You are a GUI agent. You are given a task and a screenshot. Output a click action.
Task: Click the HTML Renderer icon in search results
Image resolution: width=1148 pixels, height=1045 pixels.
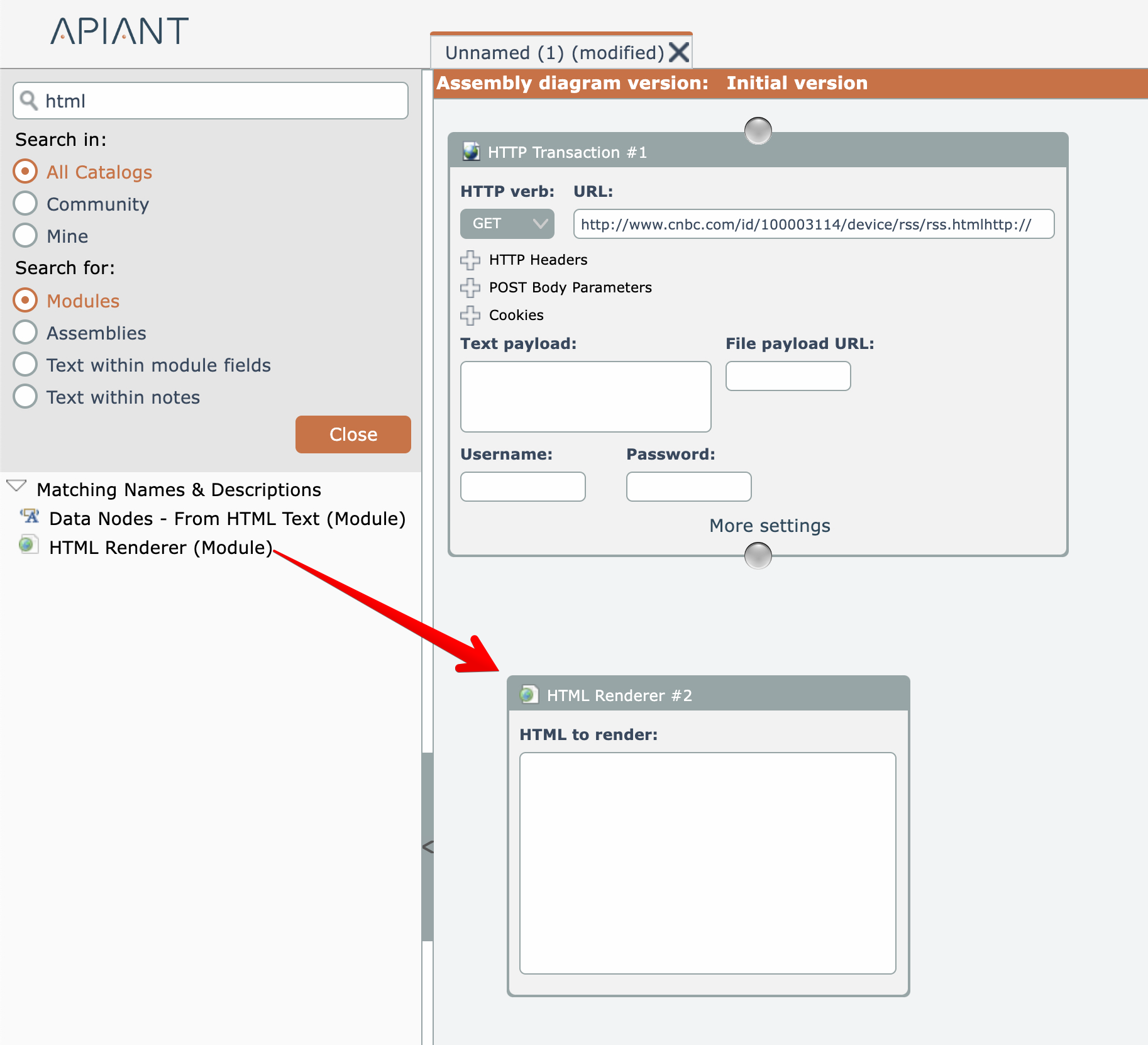coord(28,545)
